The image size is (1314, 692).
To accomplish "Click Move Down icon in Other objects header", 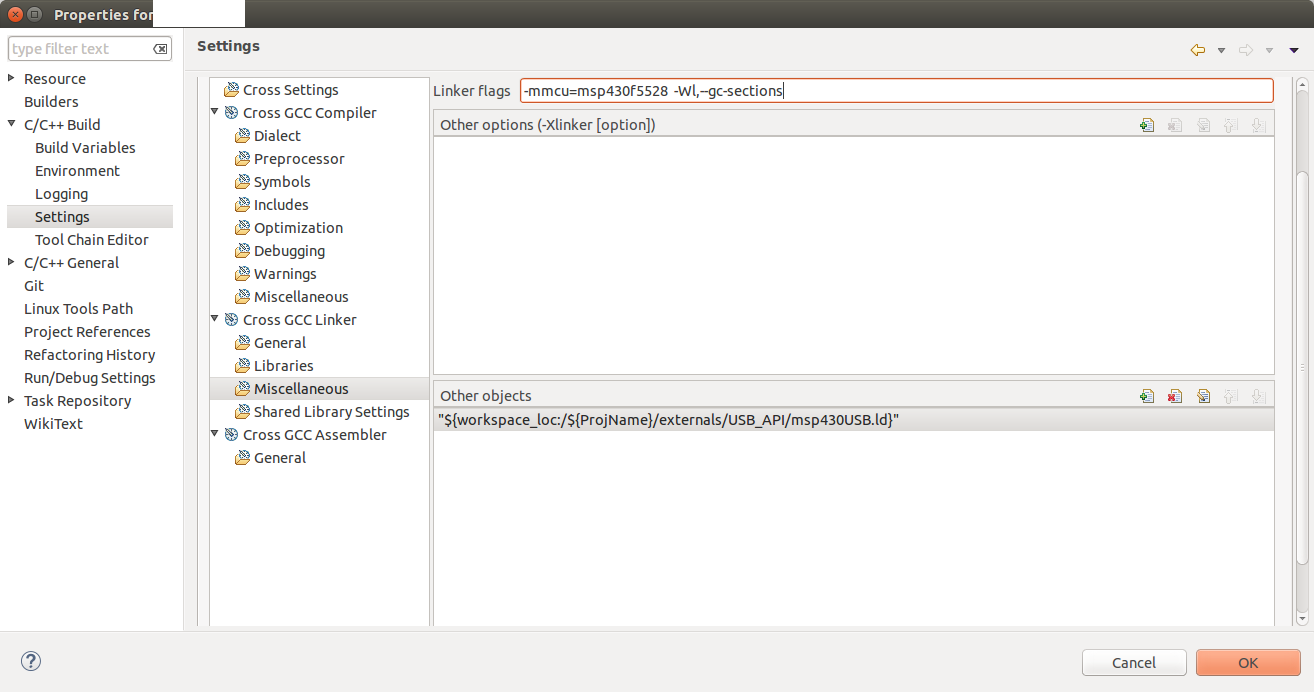I will (x=1259, y=396).
